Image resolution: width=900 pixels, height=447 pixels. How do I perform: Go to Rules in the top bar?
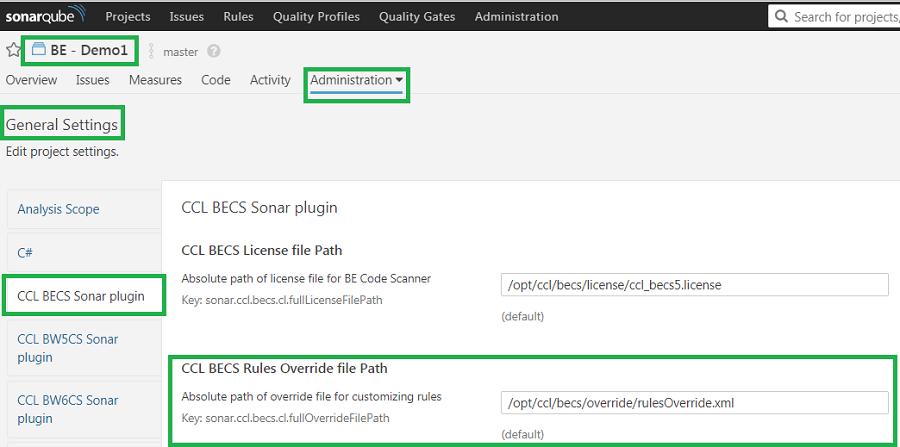(x=238, y=17)
